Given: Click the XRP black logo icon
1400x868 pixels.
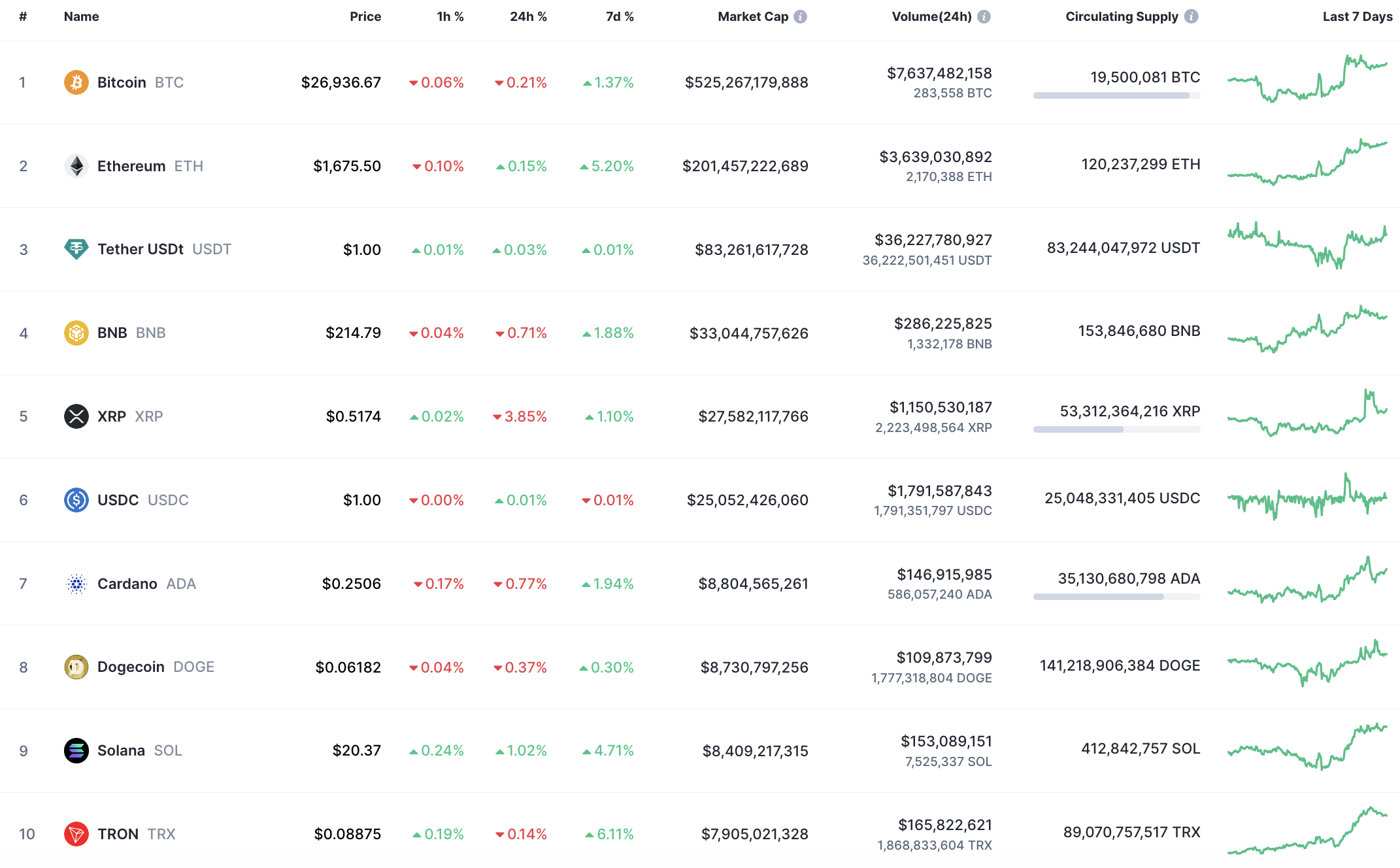Looking at the screenshot, I should pyautogui.click(x=76, y=416).
